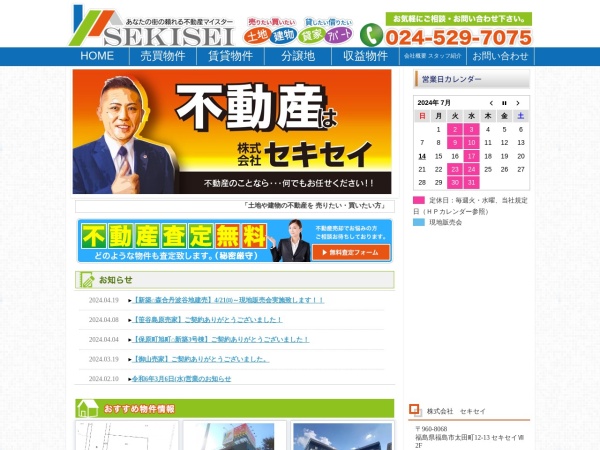600x450 pixels.
Task: Click the scrolling 土地や建物の不動産 ticker text
Action: coord(315,205)
